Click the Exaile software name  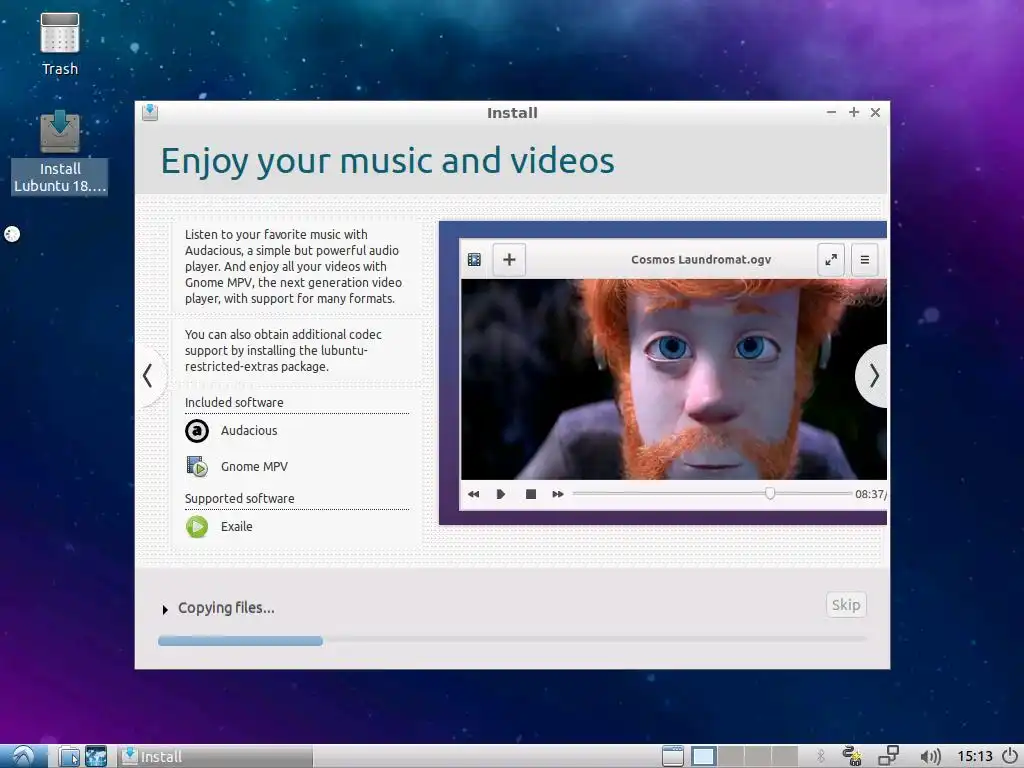(x=236, y=526)
